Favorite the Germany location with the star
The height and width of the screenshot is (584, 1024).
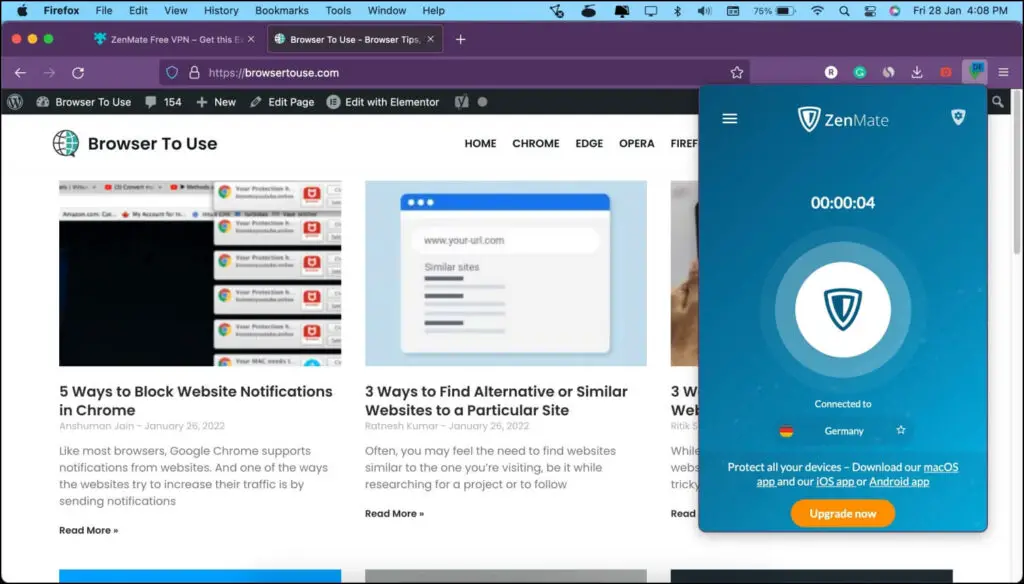901,430
